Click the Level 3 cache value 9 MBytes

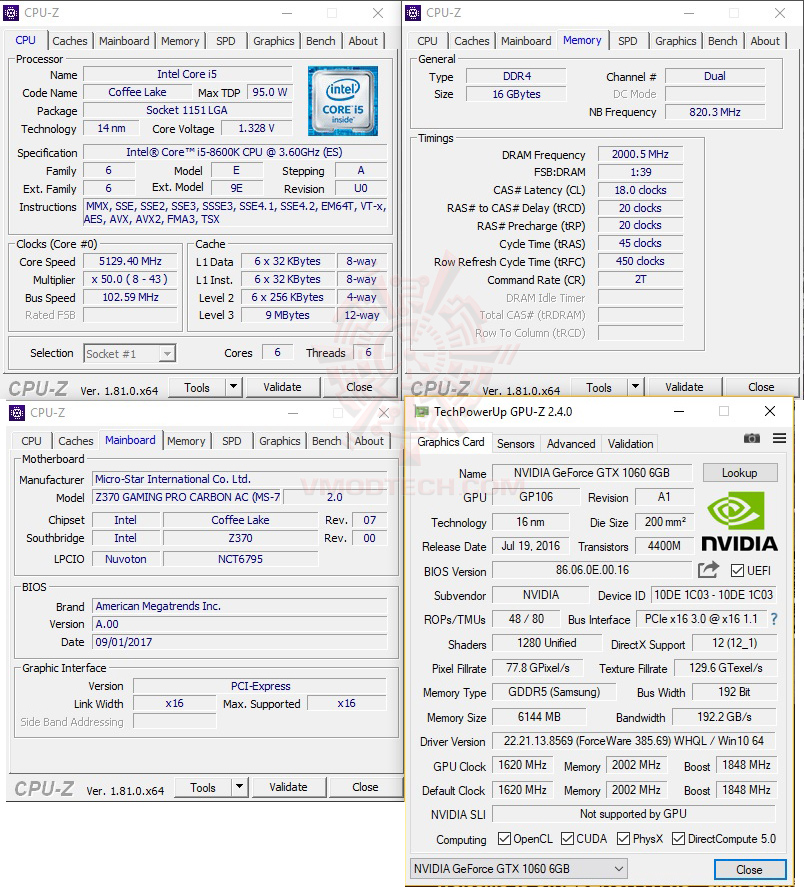point(287,315)
